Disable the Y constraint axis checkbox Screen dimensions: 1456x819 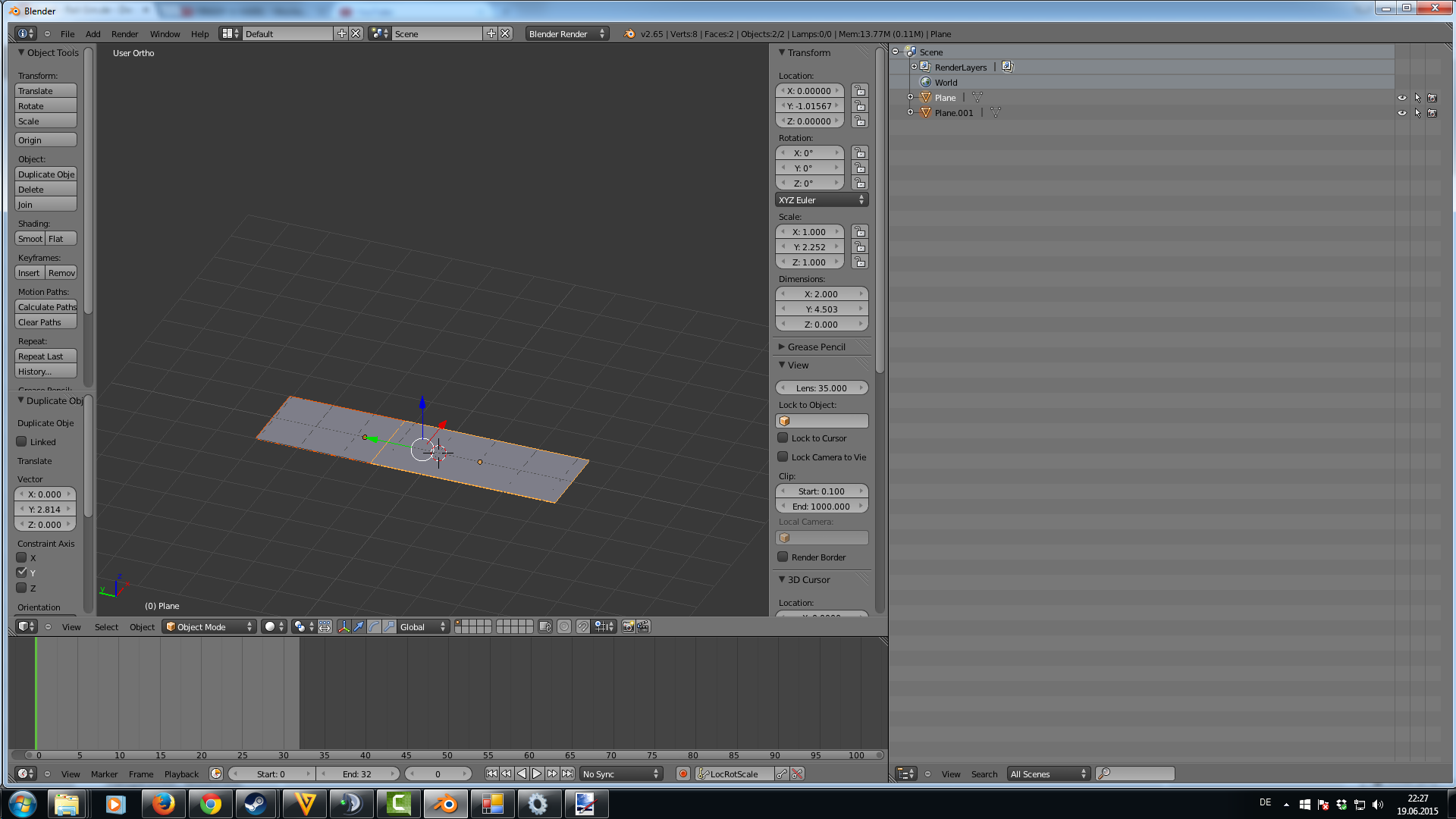pyautogui.click(x=22, y=573)
